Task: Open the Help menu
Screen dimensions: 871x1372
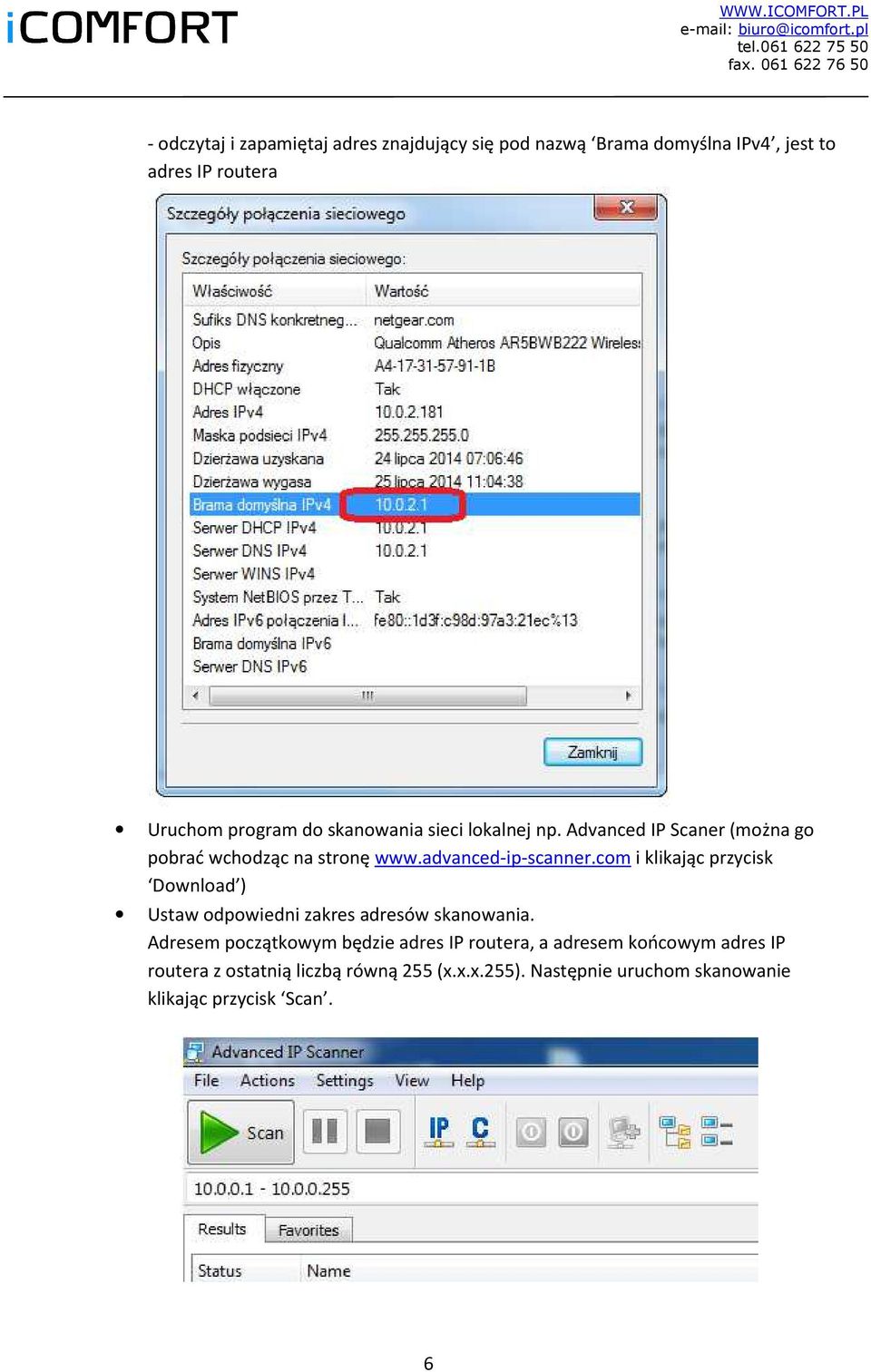Action: (467, 1080)
